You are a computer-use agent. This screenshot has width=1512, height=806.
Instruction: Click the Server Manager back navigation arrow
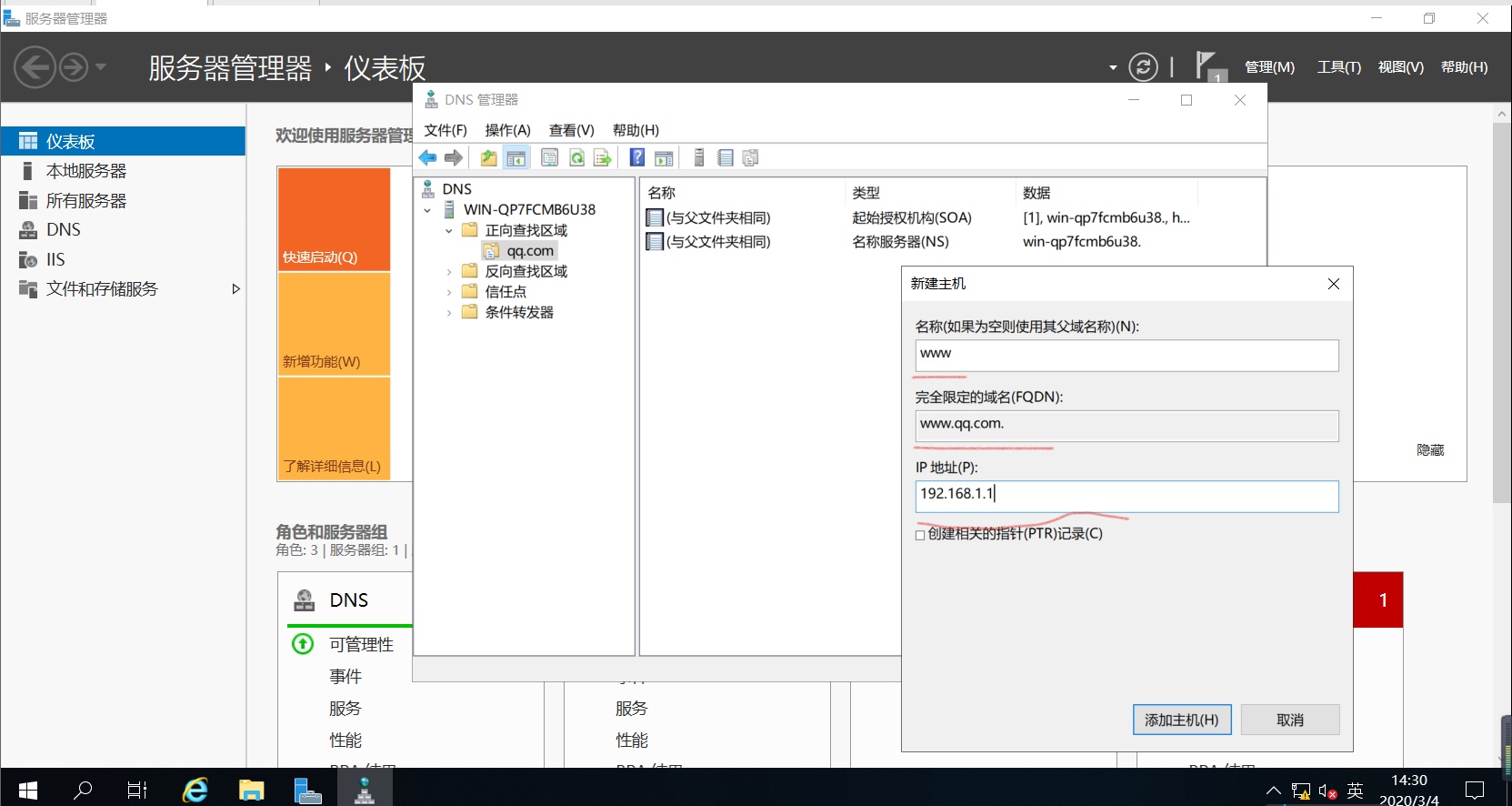click(x=35, y=67)
